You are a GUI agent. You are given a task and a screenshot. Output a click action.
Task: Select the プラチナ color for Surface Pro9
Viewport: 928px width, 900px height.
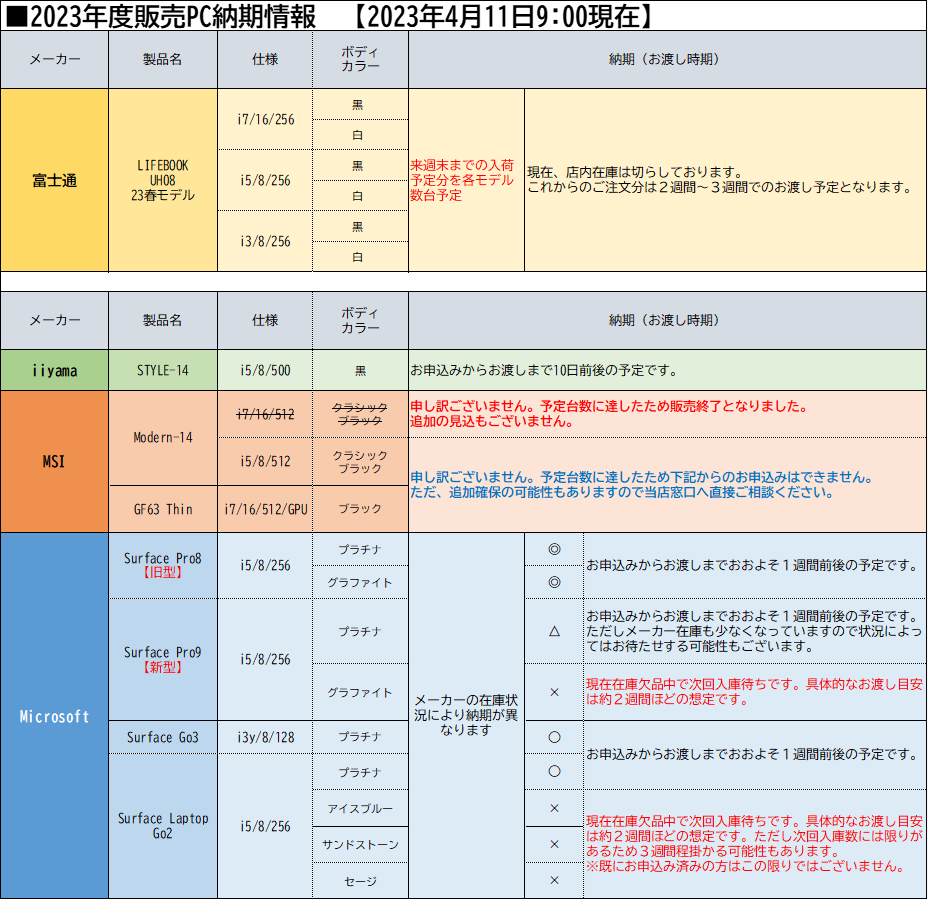point(360,631)
